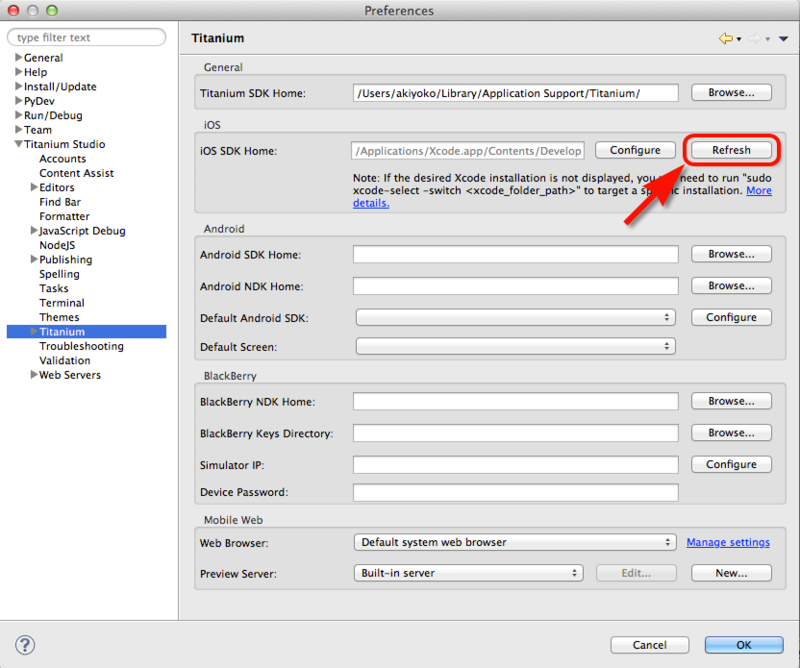Open the Default Android SDK dropdown
The width and height of the screenshot is (800, 668).
pyautogui.click(x=515, y=317)
